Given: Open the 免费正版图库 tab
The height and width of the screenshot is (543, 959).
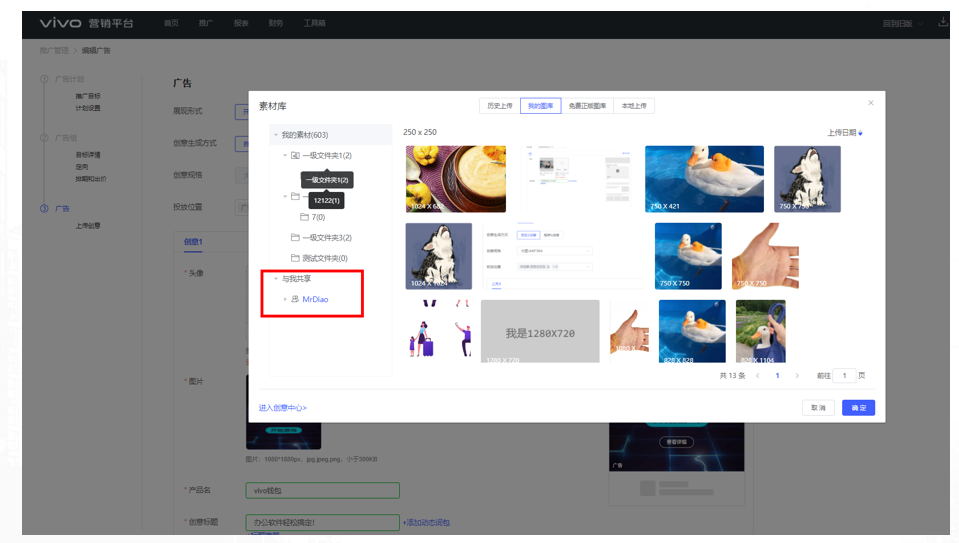Looking at the screenshot, I should [587, 105].
